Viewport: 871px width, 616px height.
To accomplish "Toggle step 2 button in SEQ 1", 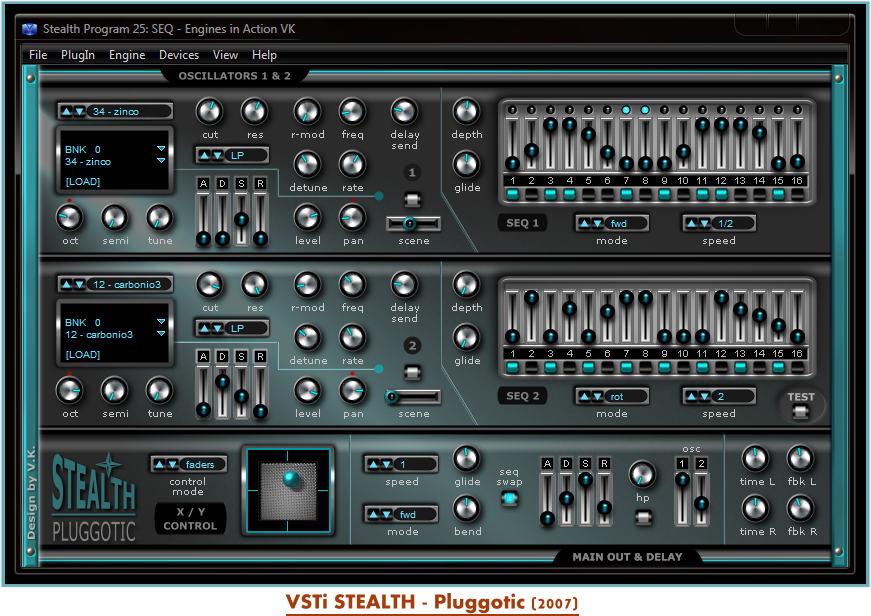I will 531,195.
